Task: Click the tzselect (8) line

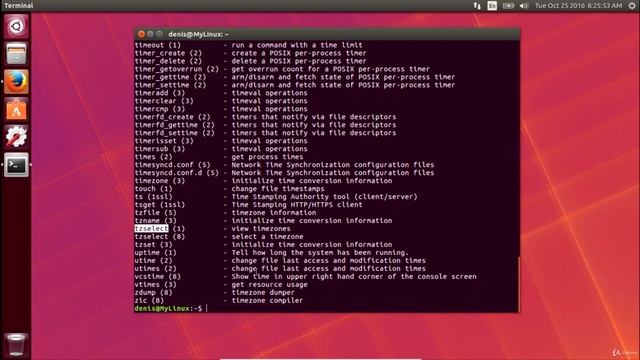Action: (160, 237)
